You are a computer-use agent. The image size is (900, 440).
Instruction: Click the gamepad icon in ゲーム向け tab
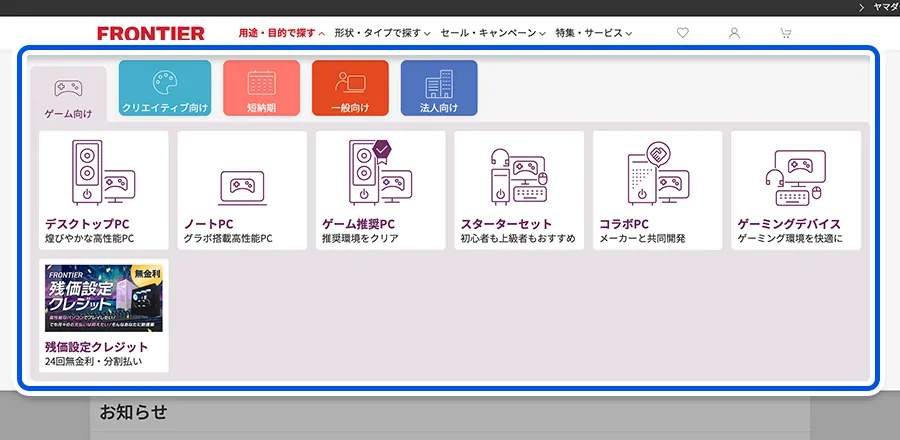click(68, 88)
